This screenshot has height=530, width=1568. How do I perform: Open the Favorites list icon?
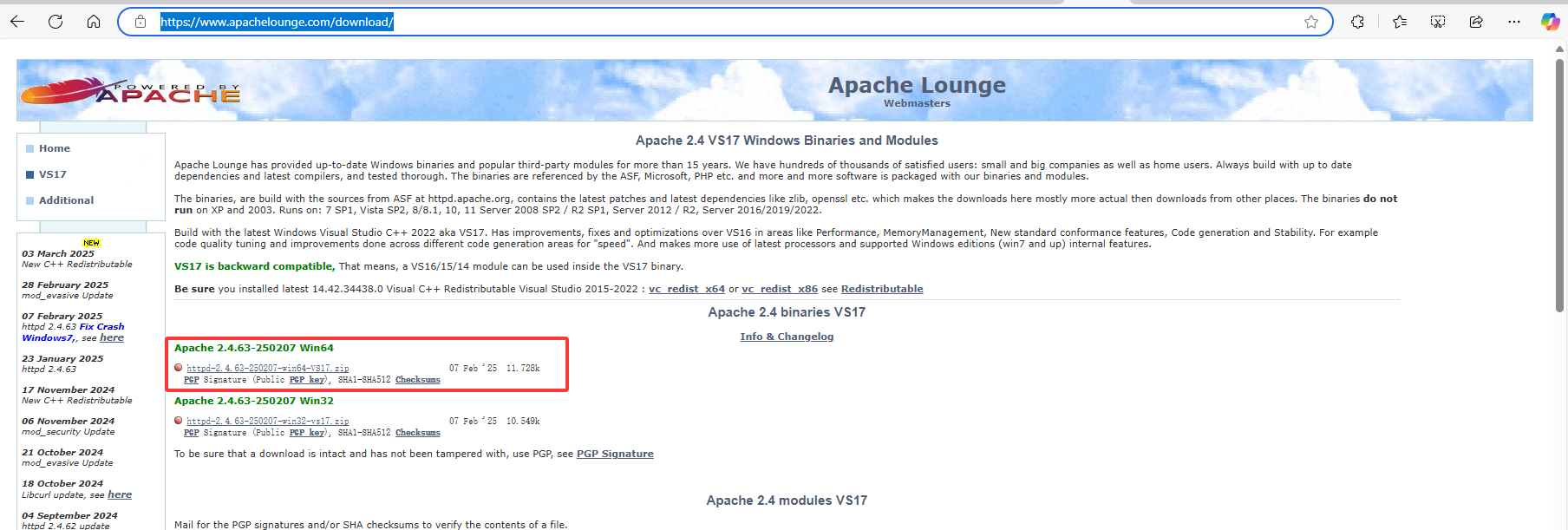click(x=1400, y=22)
